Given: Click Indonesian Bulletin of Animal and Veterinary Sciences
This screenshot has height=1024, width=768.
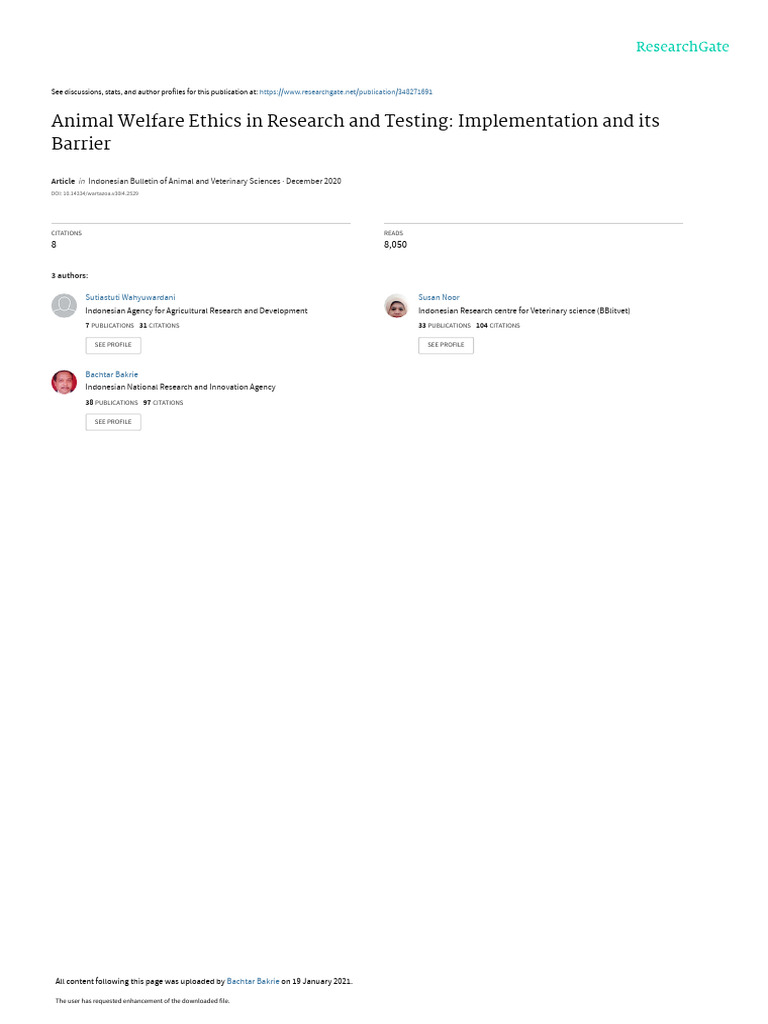Looking at the screenshot, I should pyautogui.click(x=184, y=181).
